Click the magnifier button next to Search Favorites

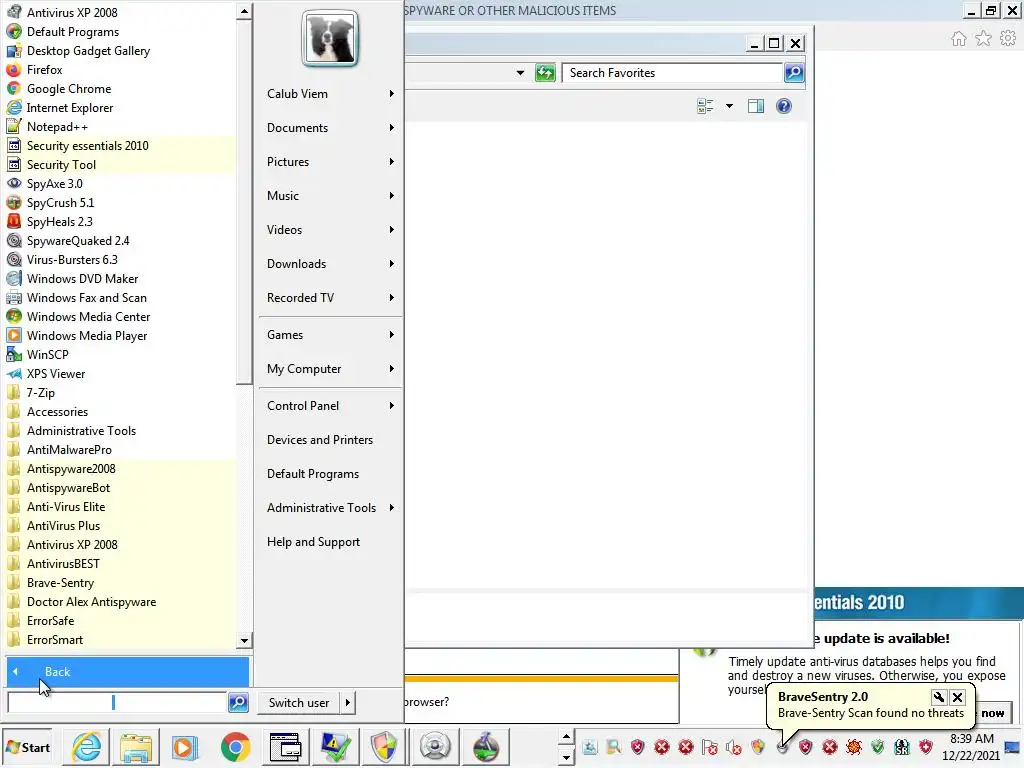(794, 72)
